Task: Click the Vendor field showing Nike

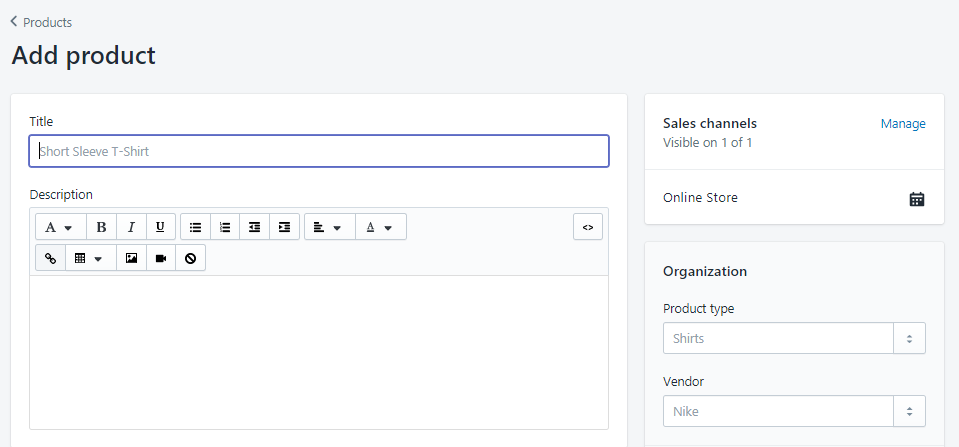Action: pyautogui.click(x=778, y=411)
